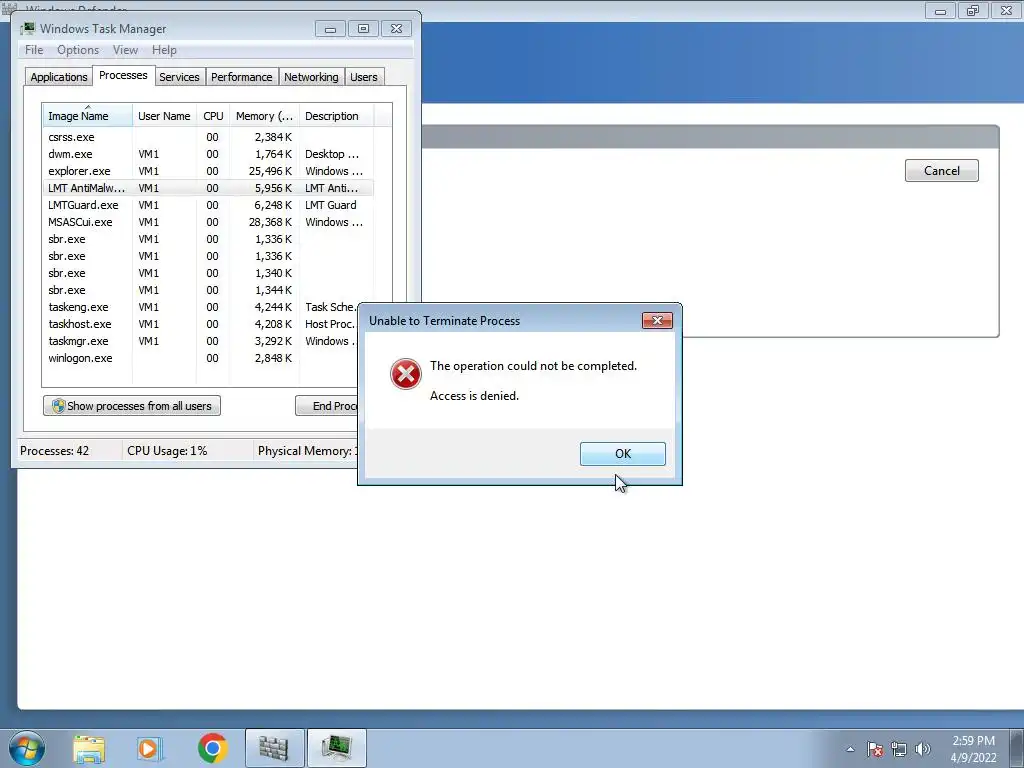Click Cancel in Windows Defender window

click(941, 170)
